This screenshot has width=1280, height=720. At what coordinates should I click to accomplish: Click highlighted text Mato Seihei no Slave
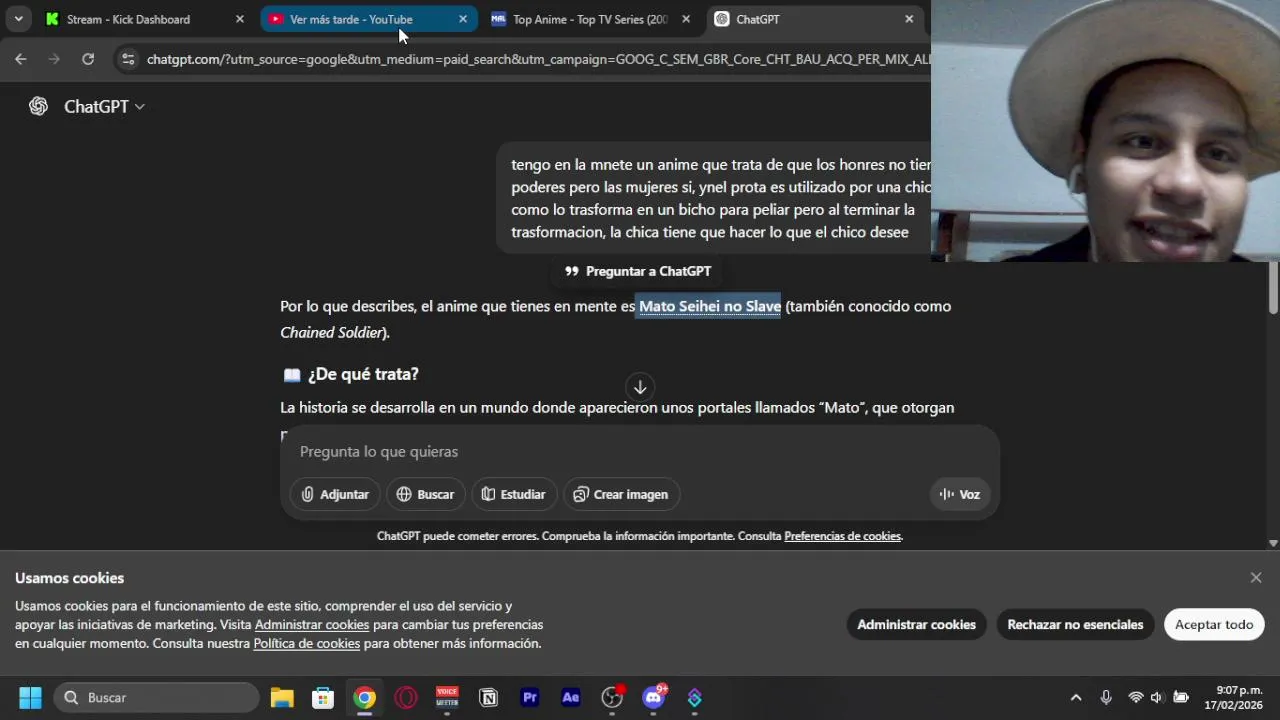[710, 306]
